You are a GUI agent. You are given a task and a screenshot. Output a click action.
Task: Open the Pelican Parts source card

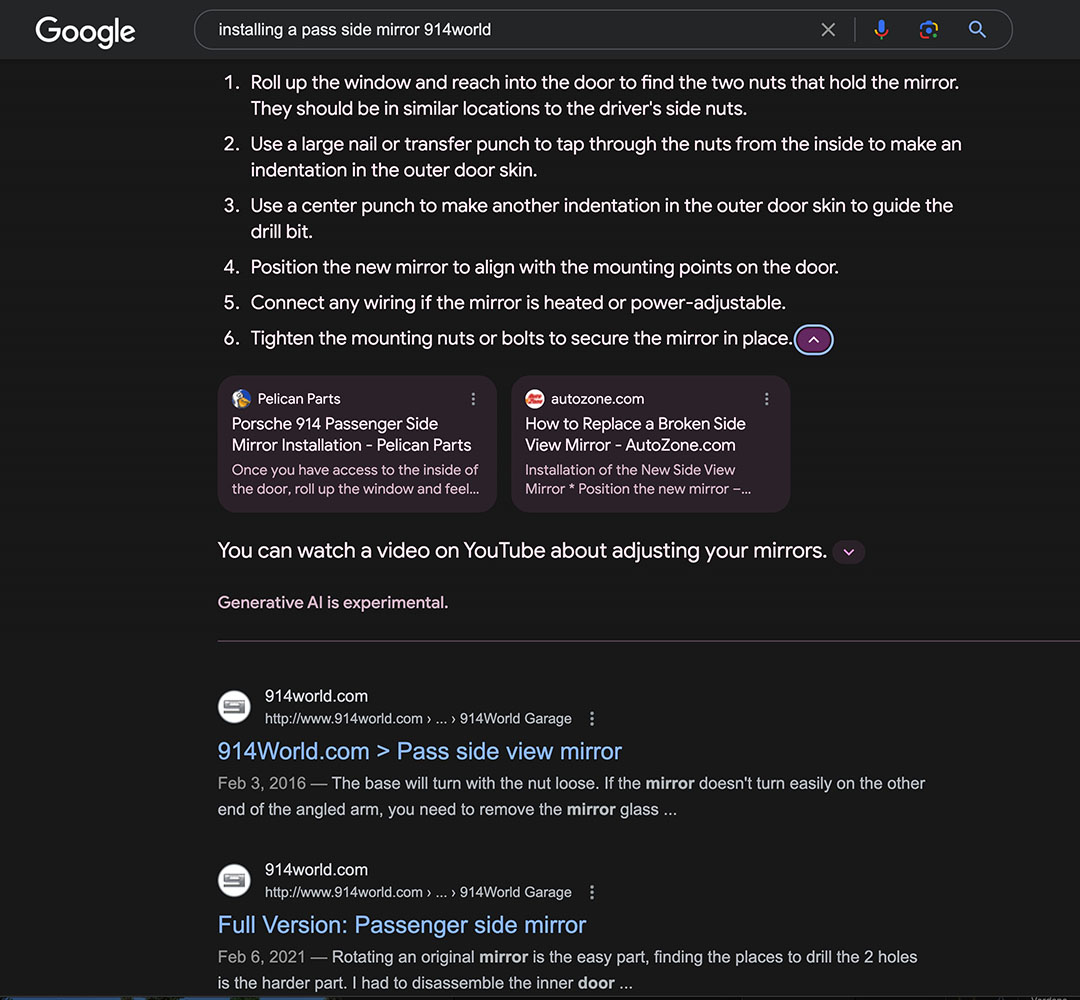tap(357, 444)
